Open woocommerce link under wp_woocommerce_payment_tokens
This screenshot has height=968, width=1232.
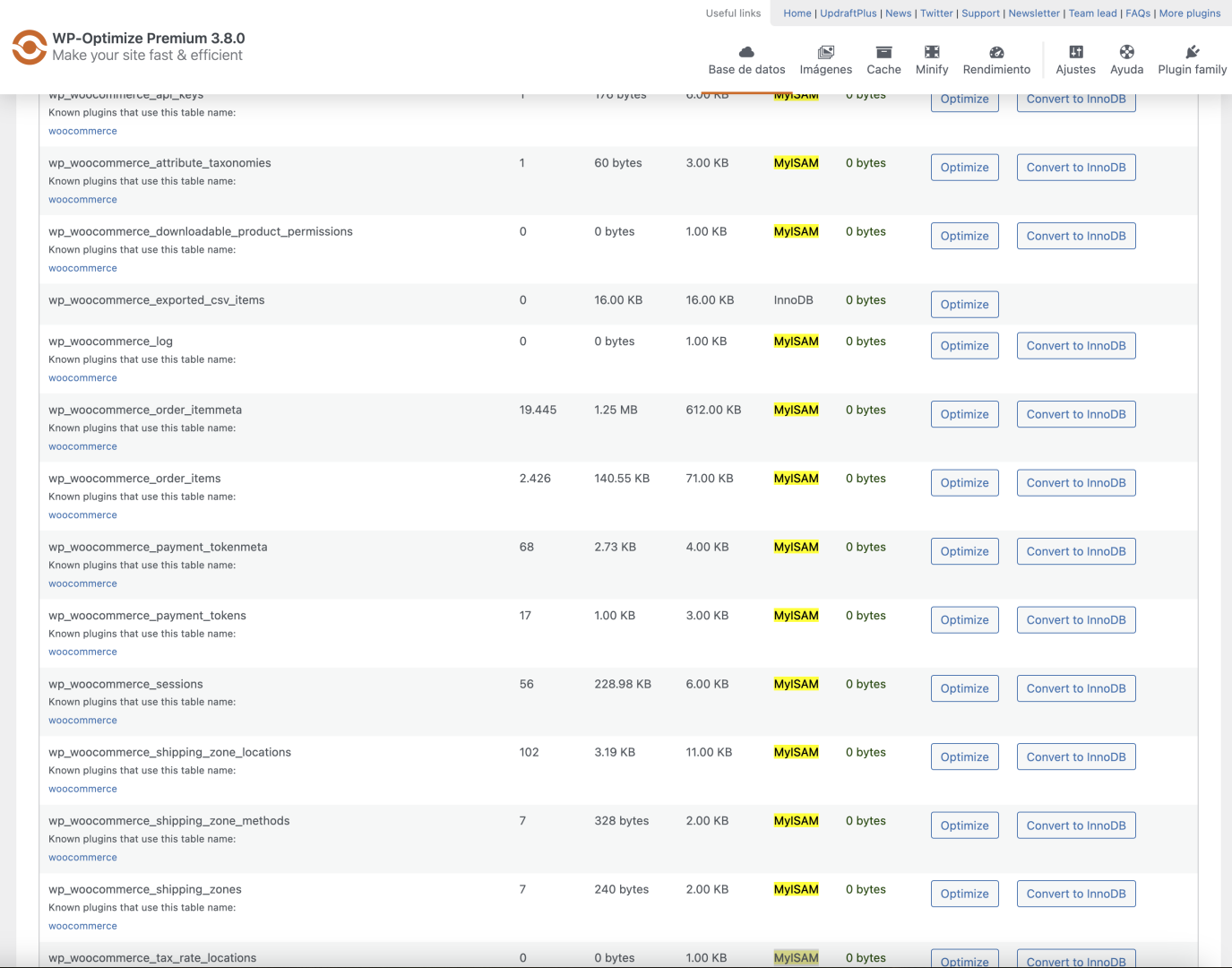(x=82, y=653)
